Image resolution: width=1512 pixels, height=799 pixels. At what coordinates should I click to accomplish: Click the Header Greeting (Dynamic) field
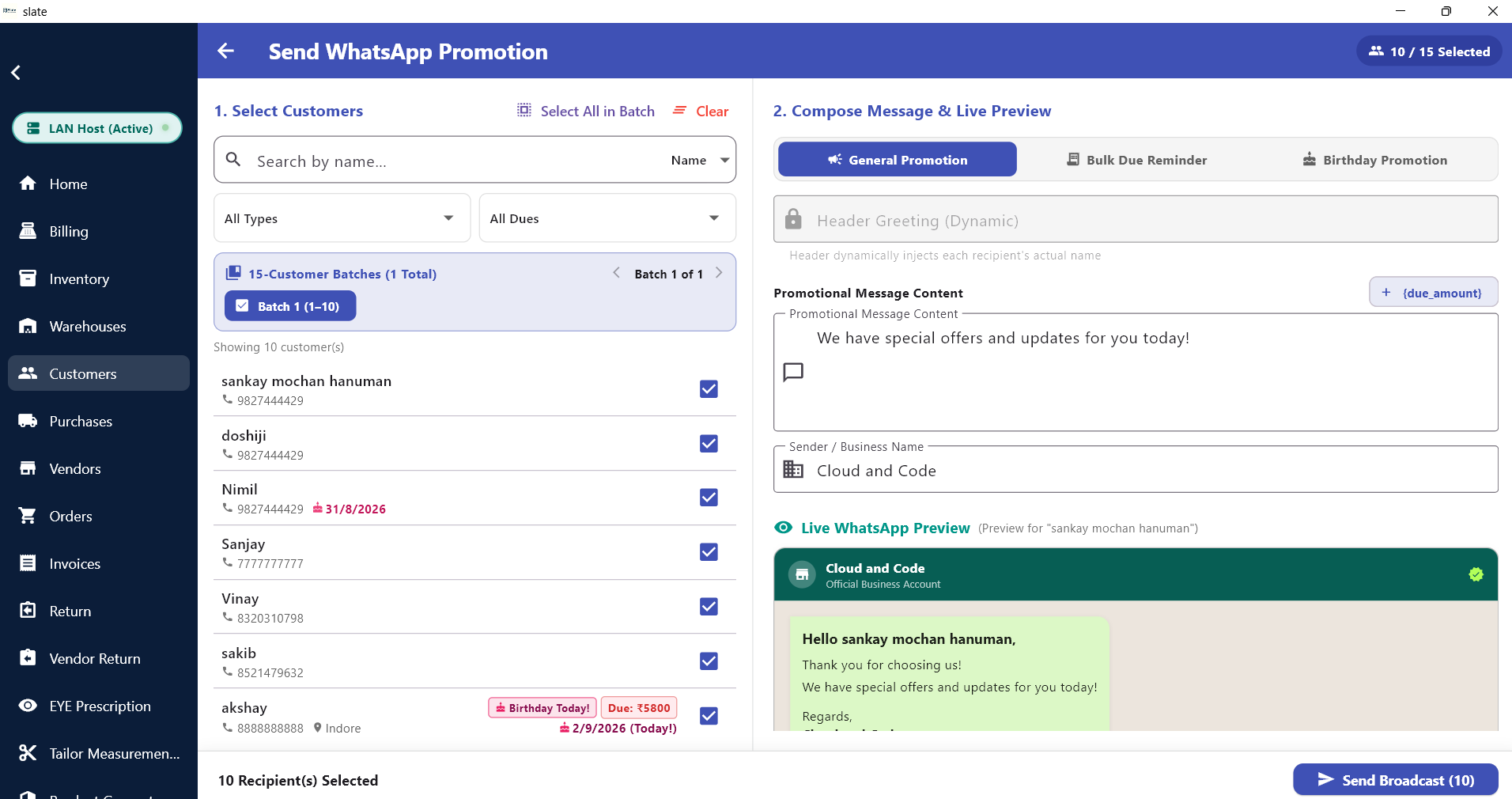click(x=1136, y=219)
